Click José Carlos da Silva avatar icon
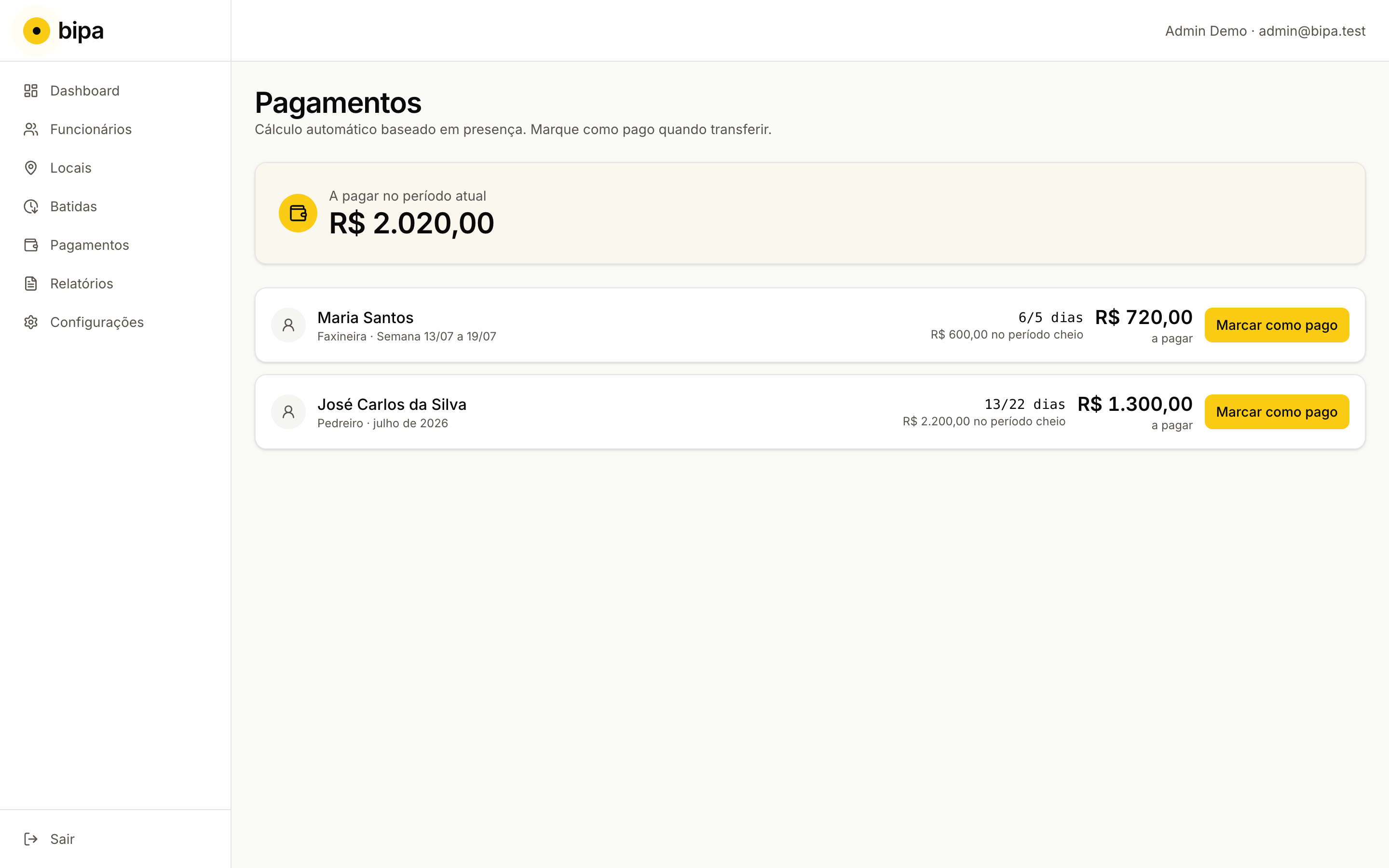1389x868 pixels. pyautogui.click(x=288, y=412)
